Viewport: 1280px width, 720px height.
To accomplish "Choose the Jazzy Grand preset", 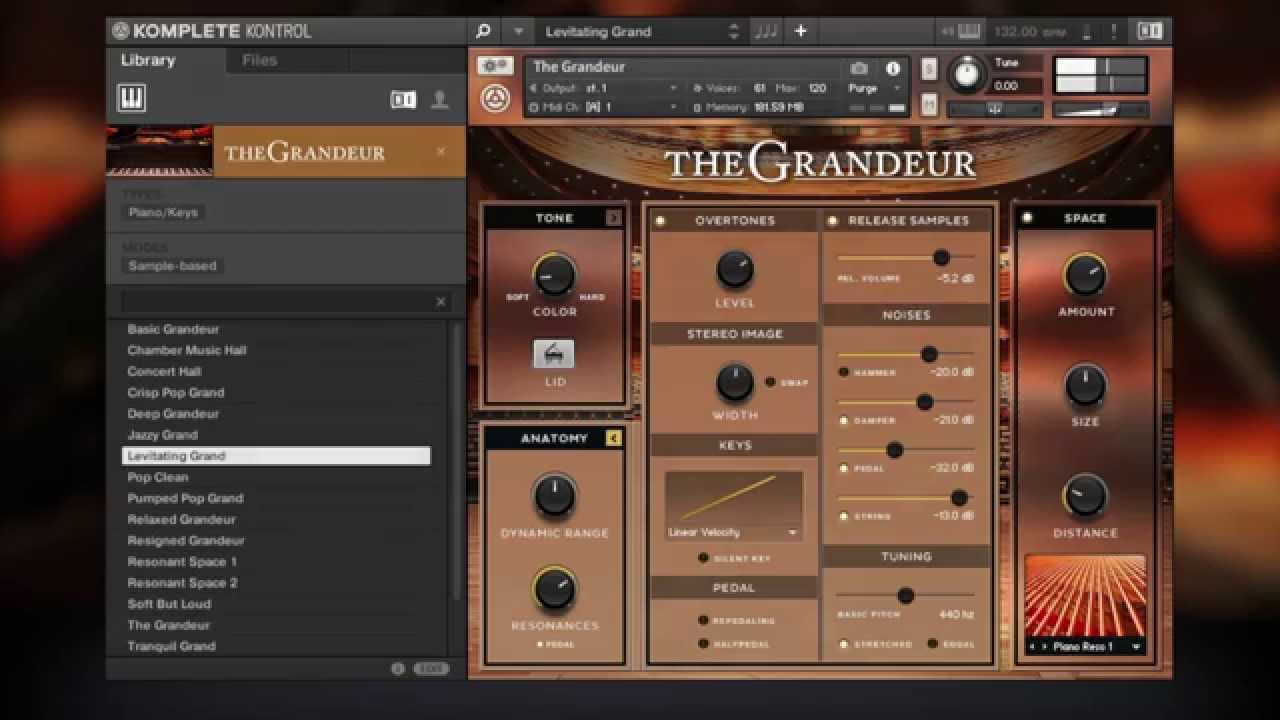I will [163, 435].
